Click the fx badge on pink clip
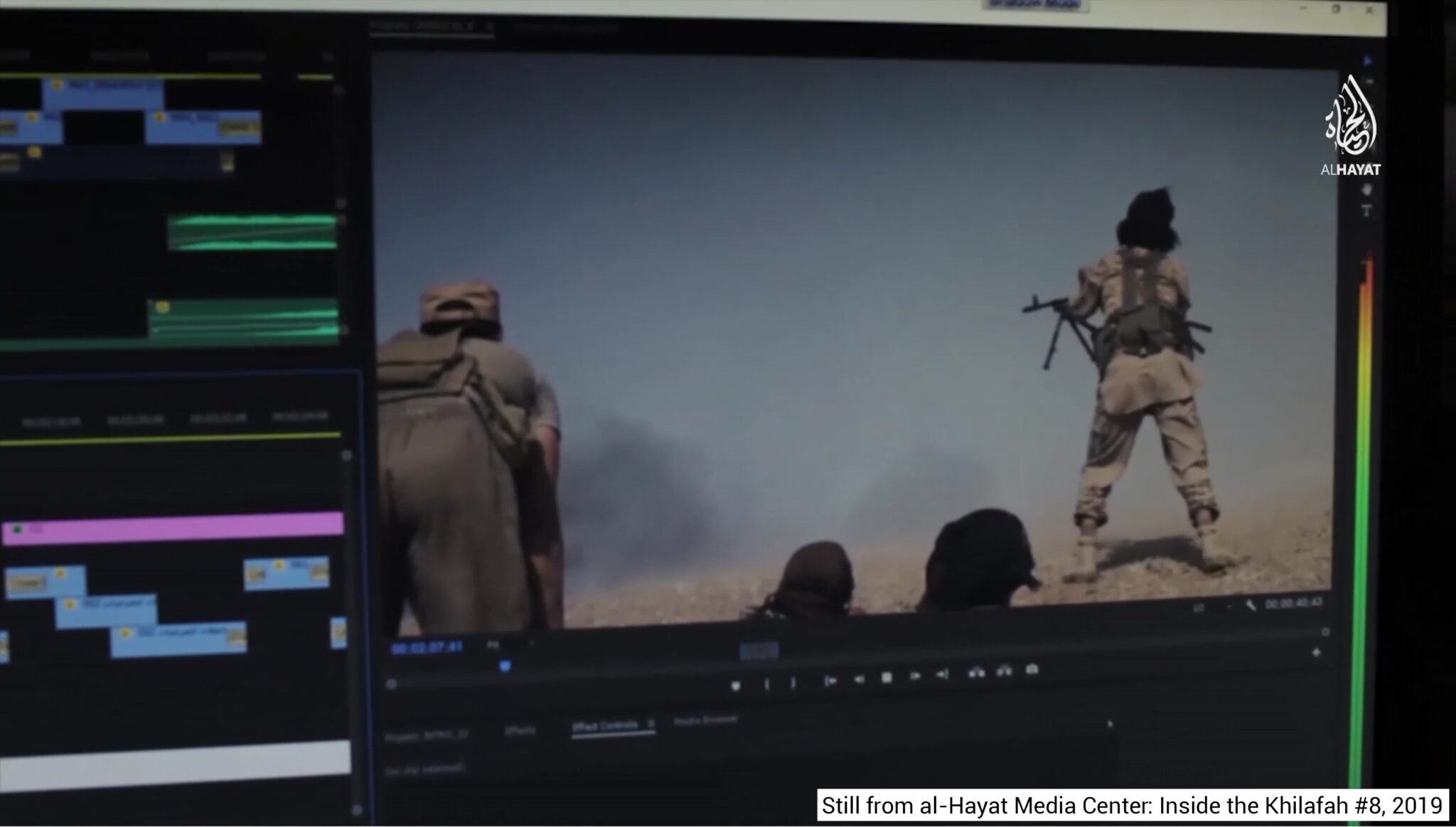 [17, 530]
